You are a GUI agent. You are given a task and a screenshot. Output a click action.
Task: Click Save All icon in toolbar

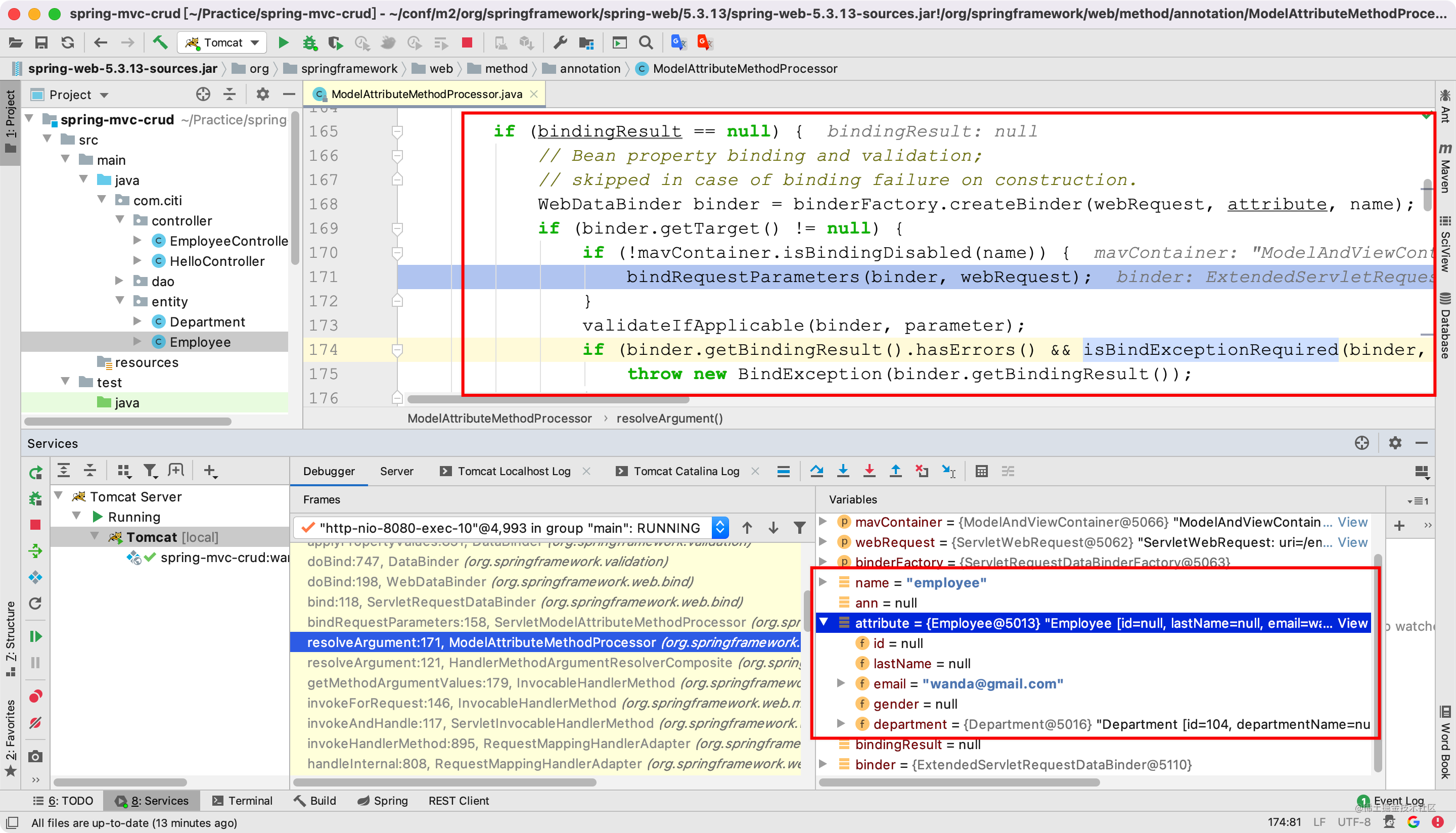click(x=41, y=42)
